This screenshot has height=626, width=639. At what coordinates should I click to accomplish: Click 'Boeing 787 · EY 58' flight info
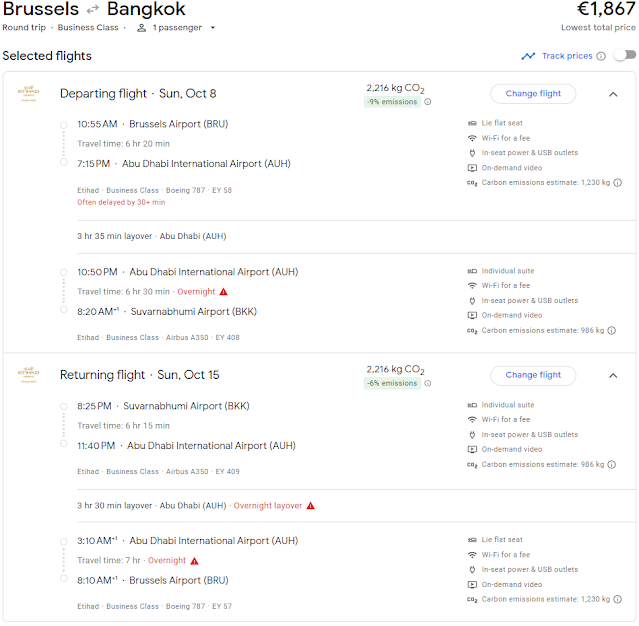199,190
